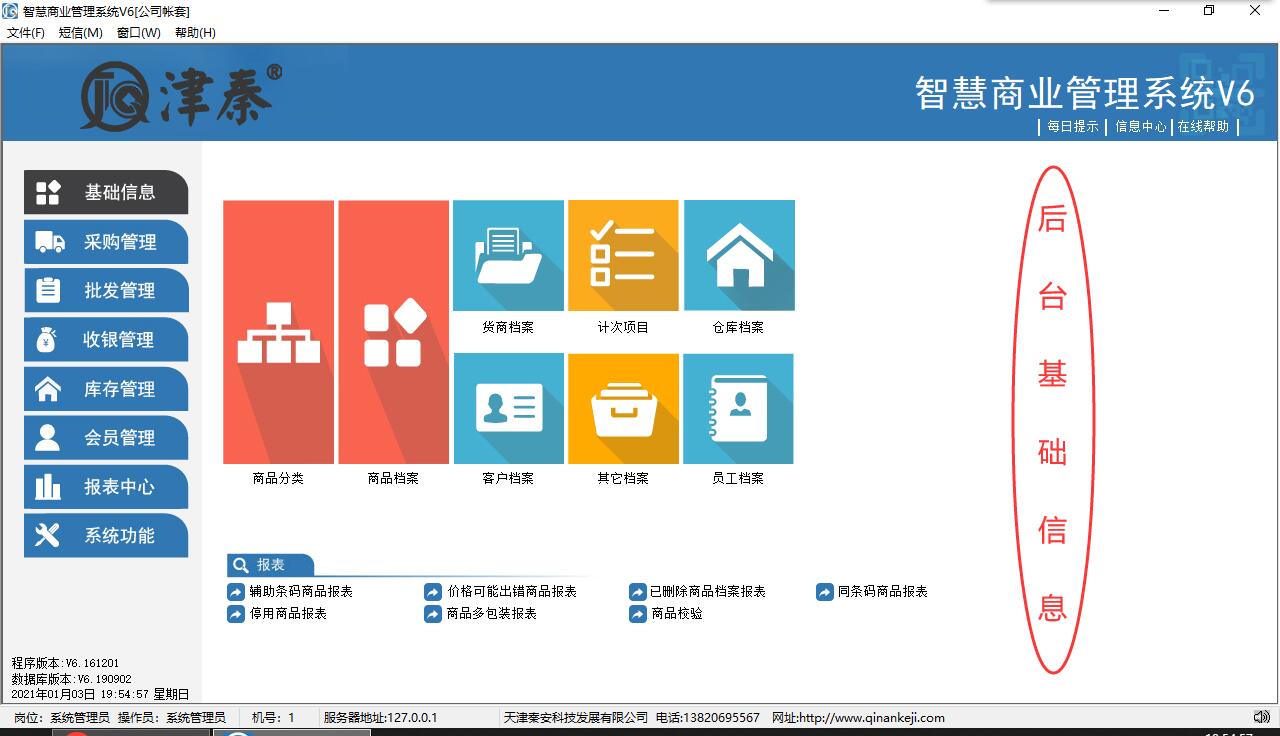Viewport: 1280px width, 736px height.
Task: Expand the 帮助(H) menu
Action: pyautogui.click(x=195, y=33)
